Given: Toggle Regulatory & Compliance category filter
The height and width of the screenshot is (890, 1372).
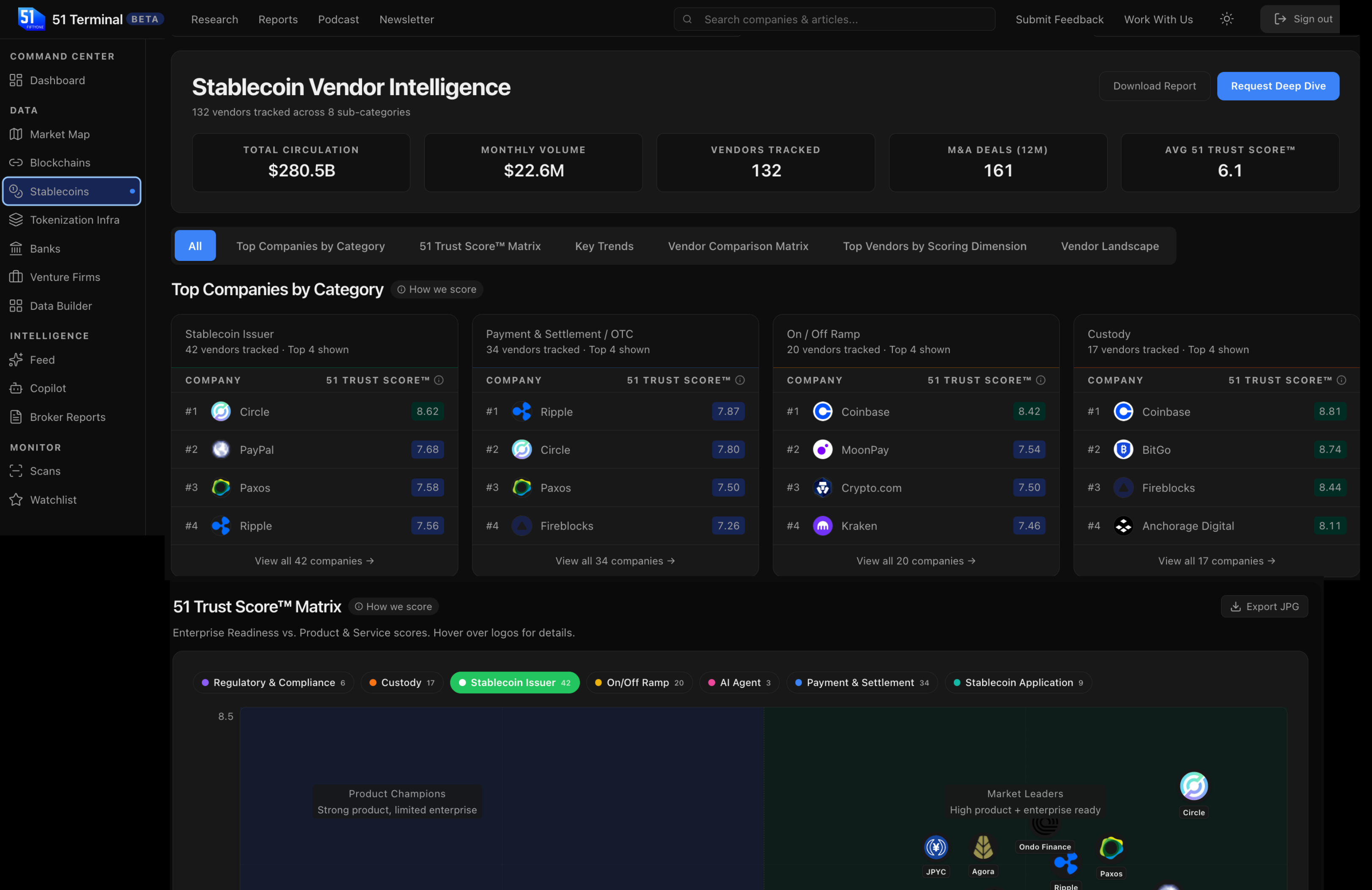Looking at the screenshot, I should (273, 682).
